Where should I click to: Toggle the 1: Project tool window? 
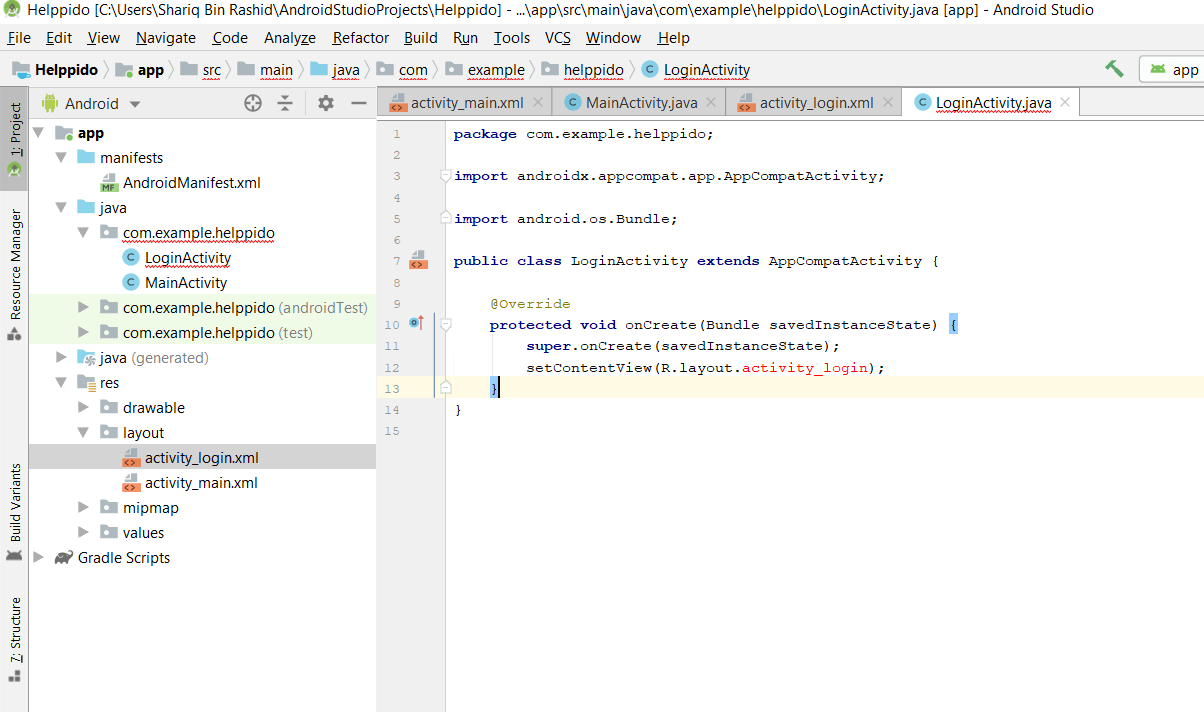(14, 138)
